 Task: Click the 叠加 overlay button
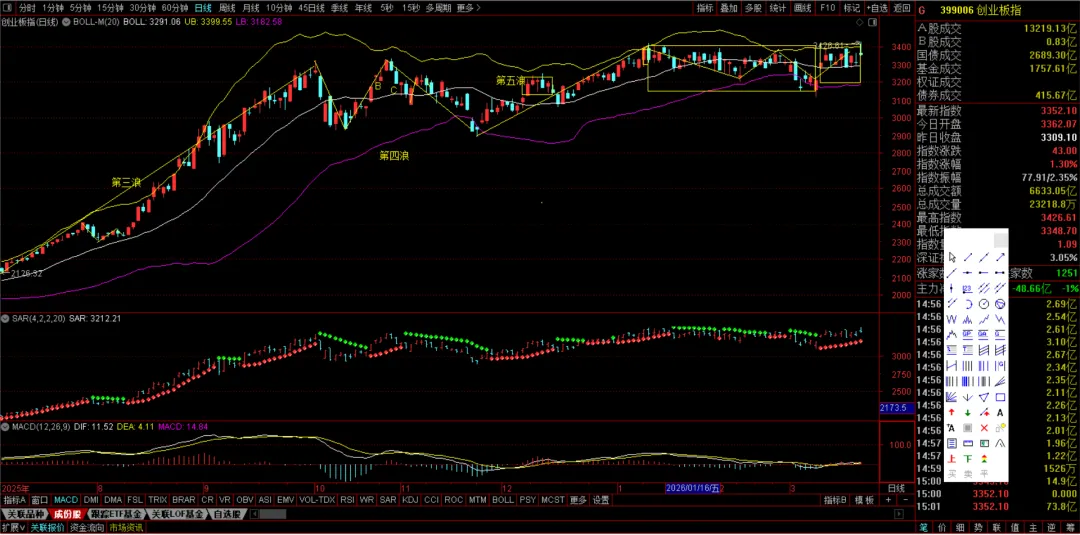tap(729, 8)
